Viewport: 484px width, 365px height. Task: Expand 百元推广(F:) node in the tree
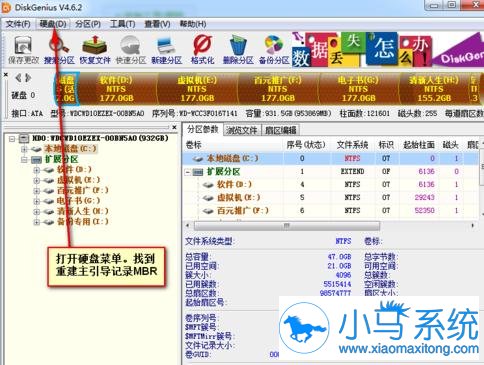(36, 191)
